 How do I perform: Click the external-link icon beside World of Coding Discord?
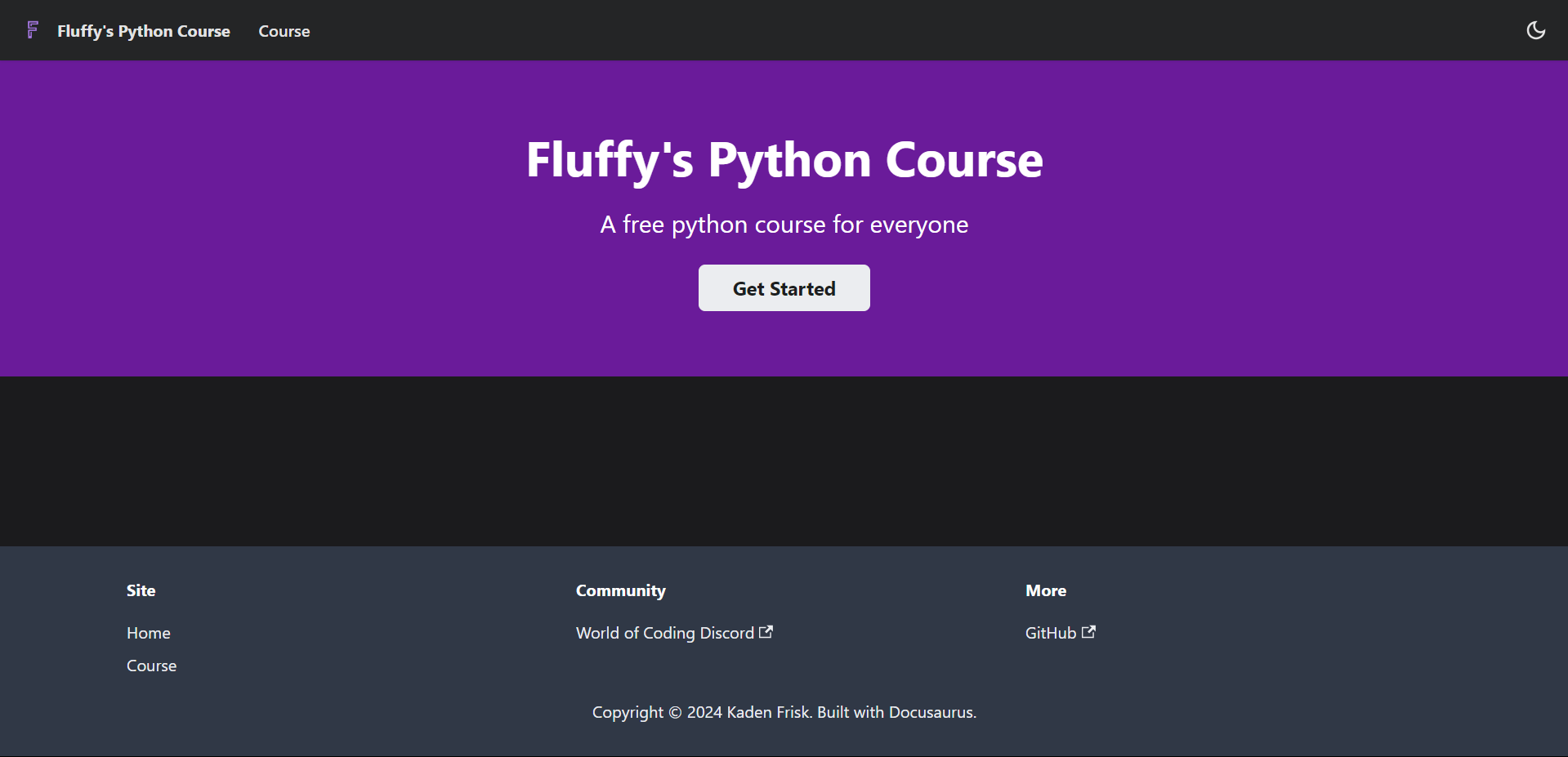pyautogui.click(x=766, y=632)
